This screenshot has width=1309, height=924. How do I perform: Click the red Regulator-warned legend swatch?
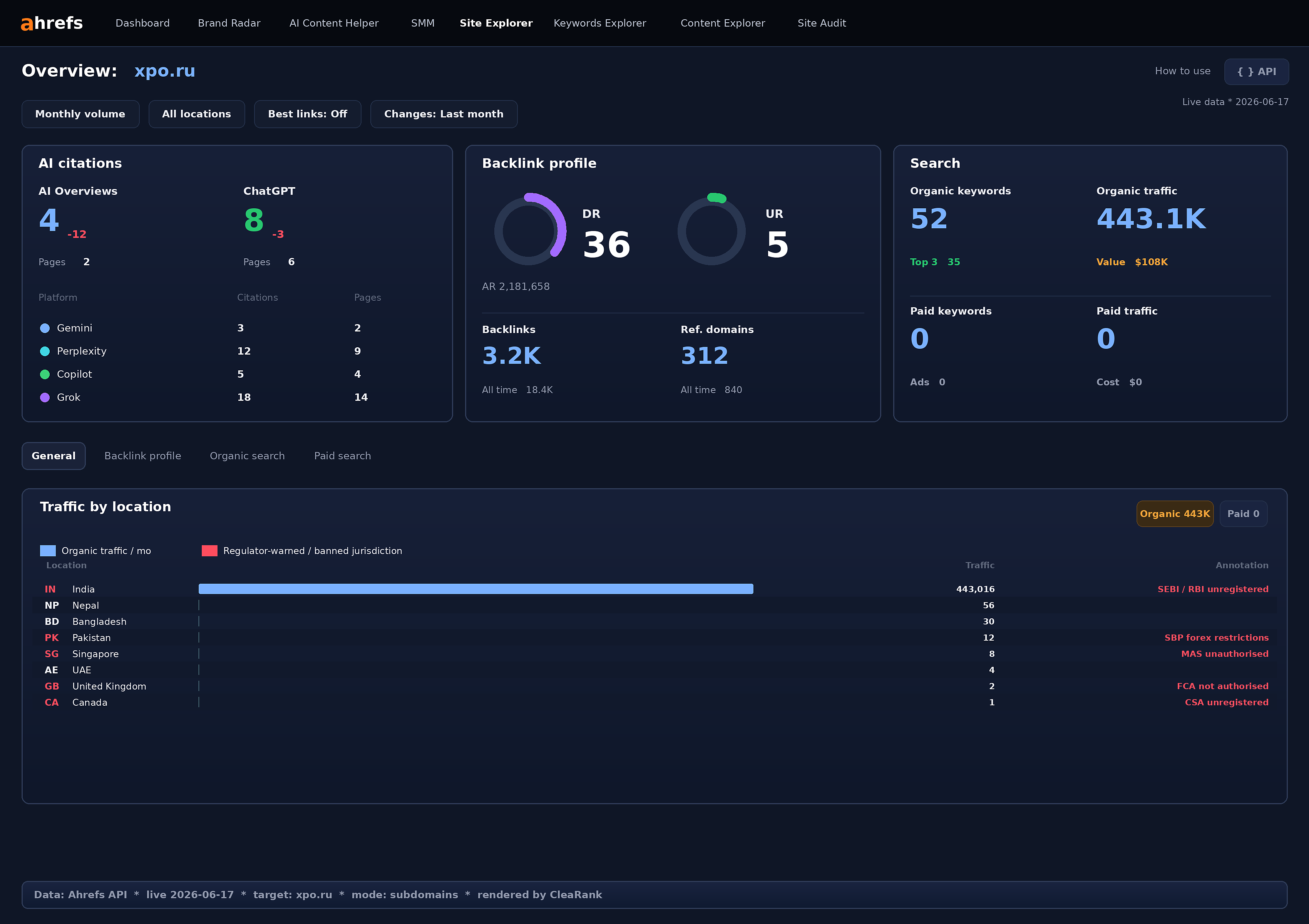coord(210,551)
